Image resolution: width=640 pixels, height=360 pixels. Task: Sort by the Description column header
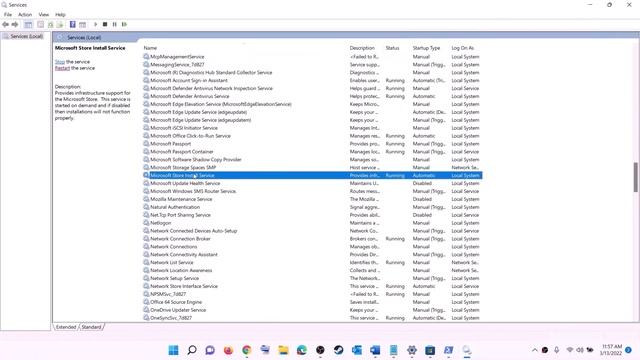pos(362,48)
